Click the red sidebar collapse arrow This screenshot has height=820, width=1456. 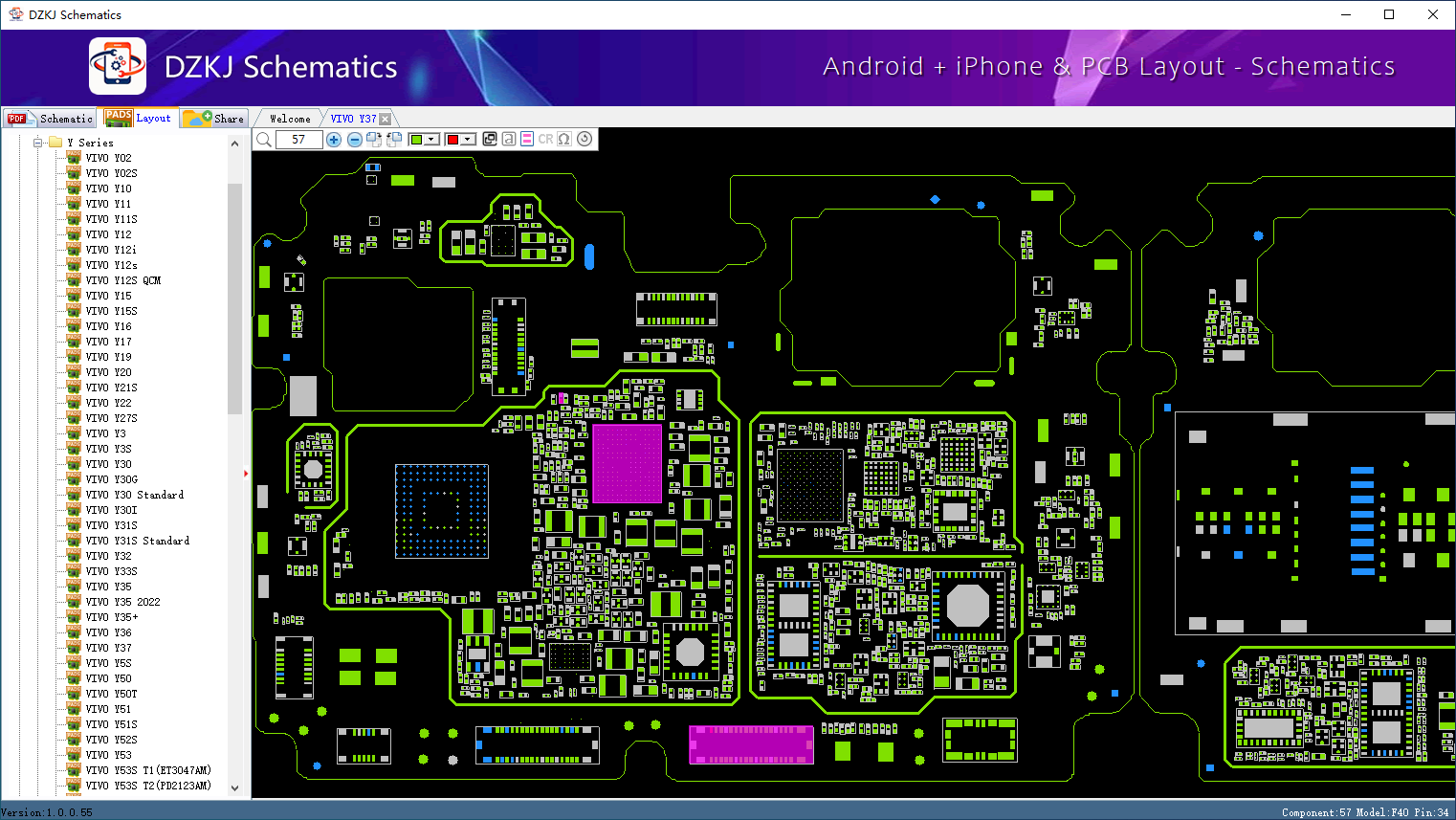click(246, 473)
